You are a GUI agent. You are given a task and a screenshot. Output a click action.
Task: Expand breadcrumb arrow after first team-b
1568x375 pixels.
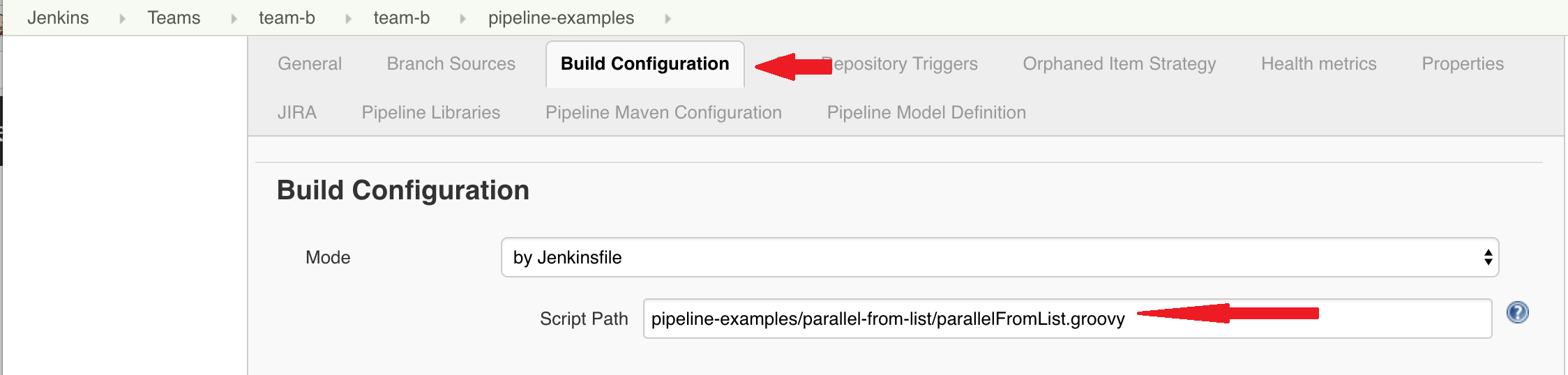pyautogui.click(x=348, y=19)
